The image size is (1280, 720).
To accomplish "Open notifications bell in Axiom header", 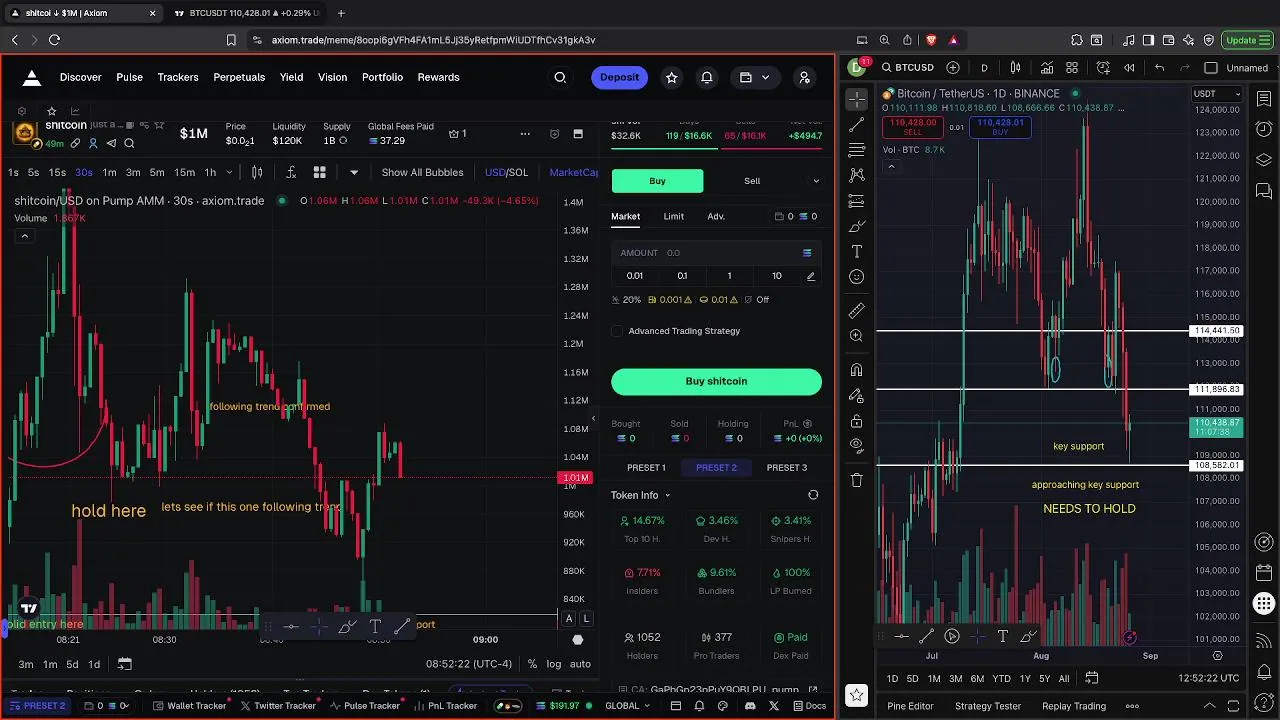I will point(707,77).
